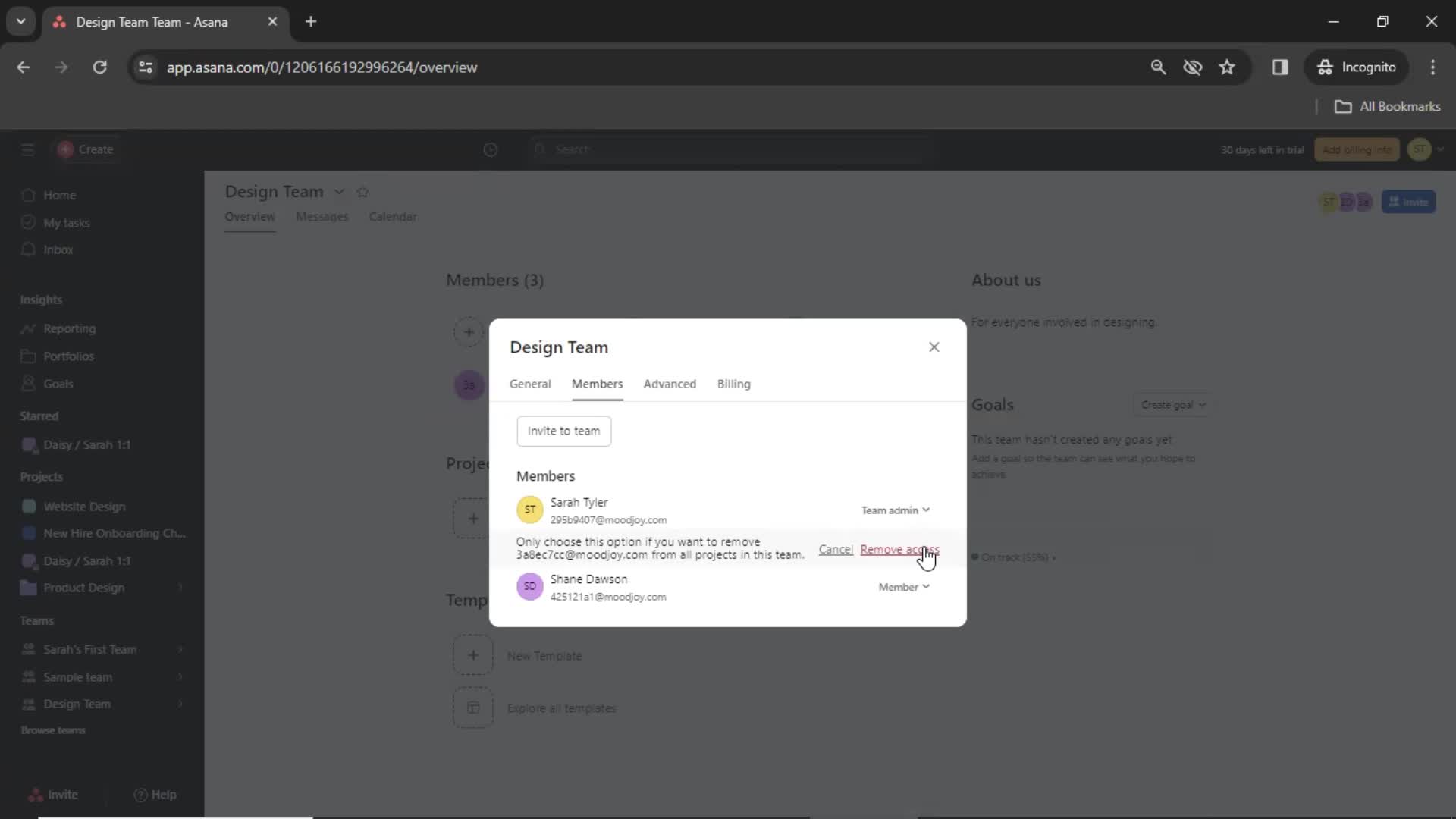The width and height of the screenshot is (1456, 819).
Task: Open Portfolios in the sidebar
Action: coord(68,355)
